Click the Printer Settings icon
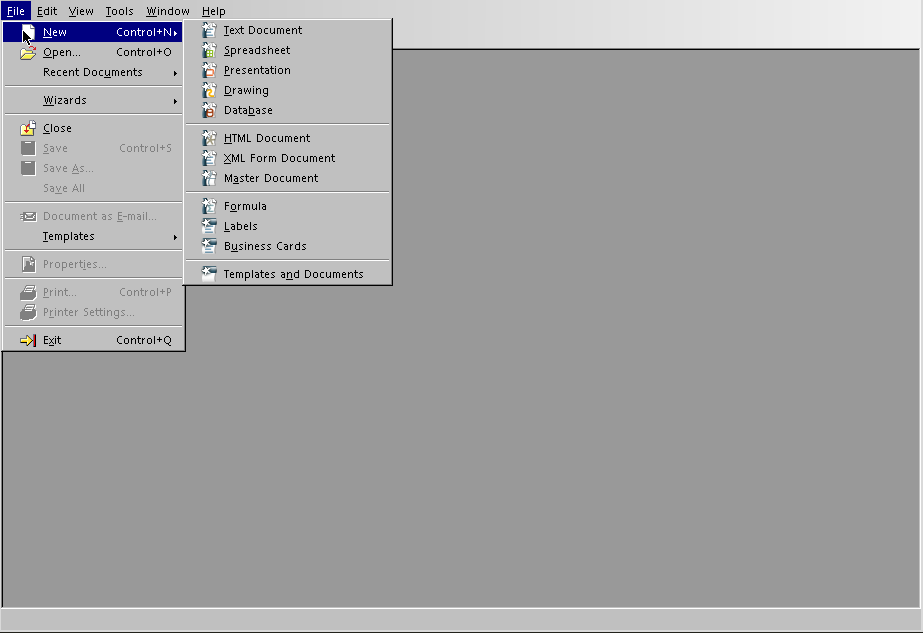This screenshot has height=633, width=923. [x=28, y=313]
